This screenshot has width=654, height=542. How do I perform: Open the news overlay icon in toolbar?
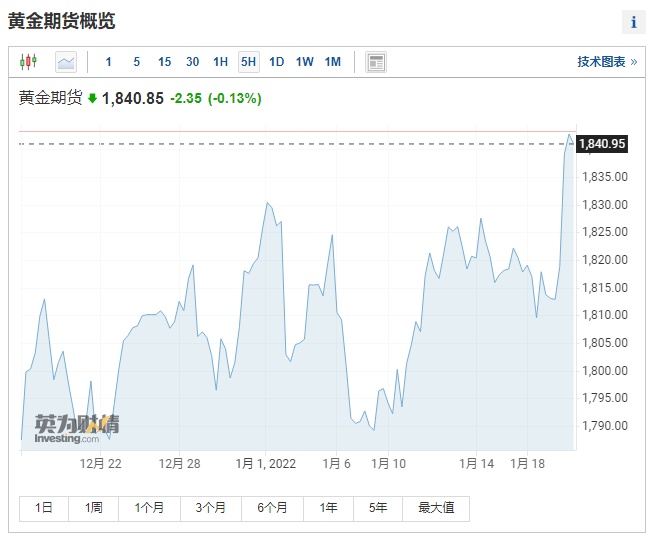click(376, 62)
